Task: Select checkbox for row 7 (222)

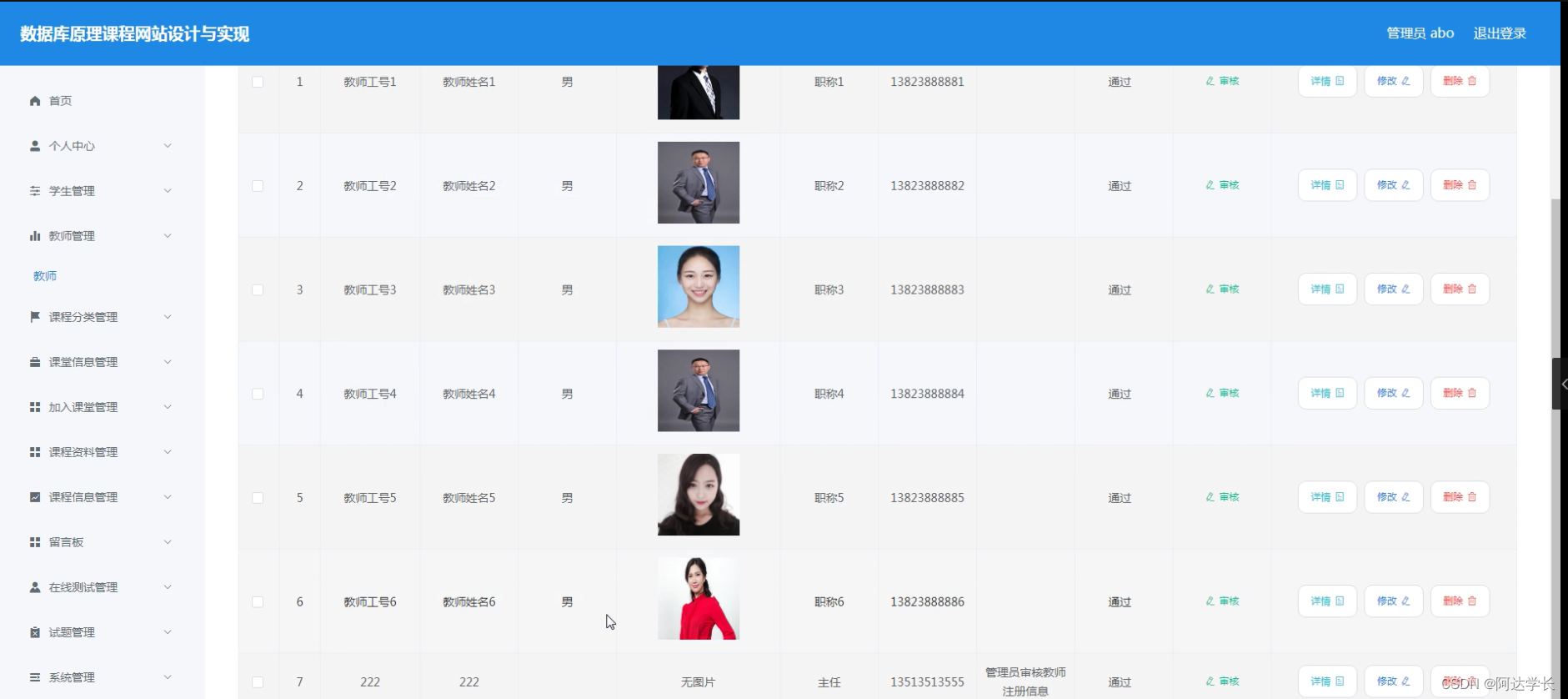Action: coord(258,682)
